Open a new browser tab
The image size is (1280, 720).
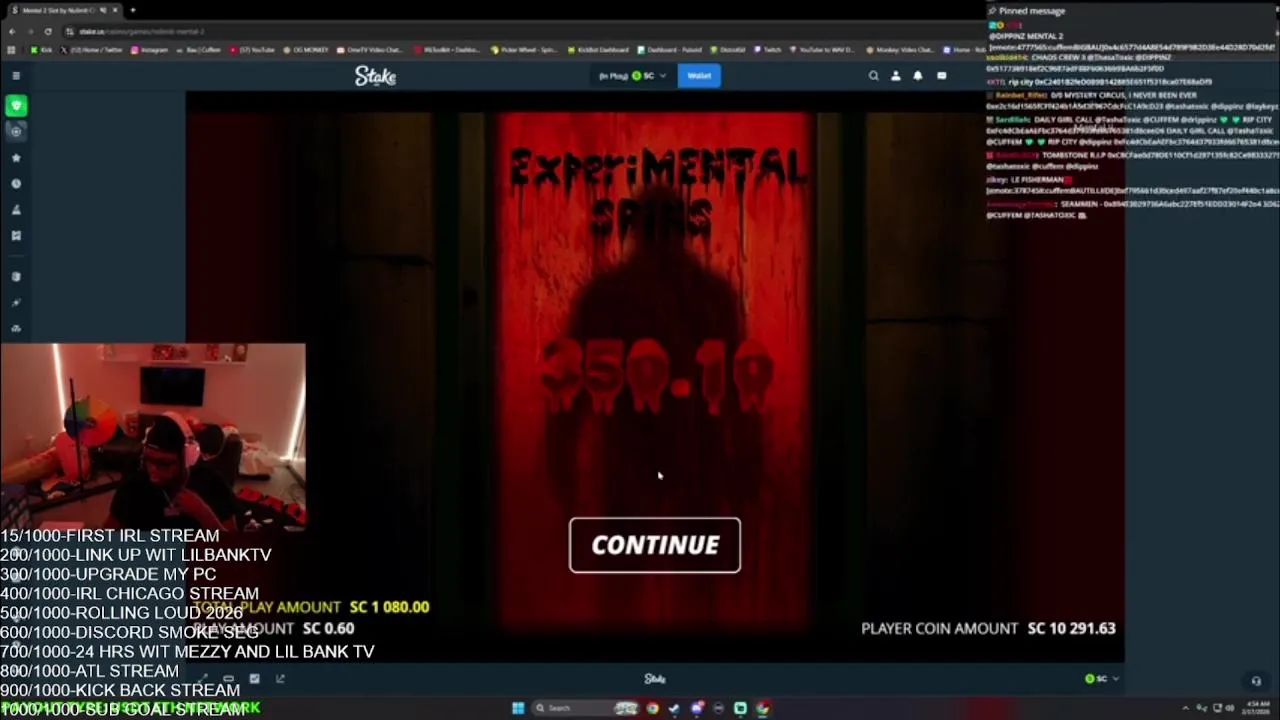(132, 10)
